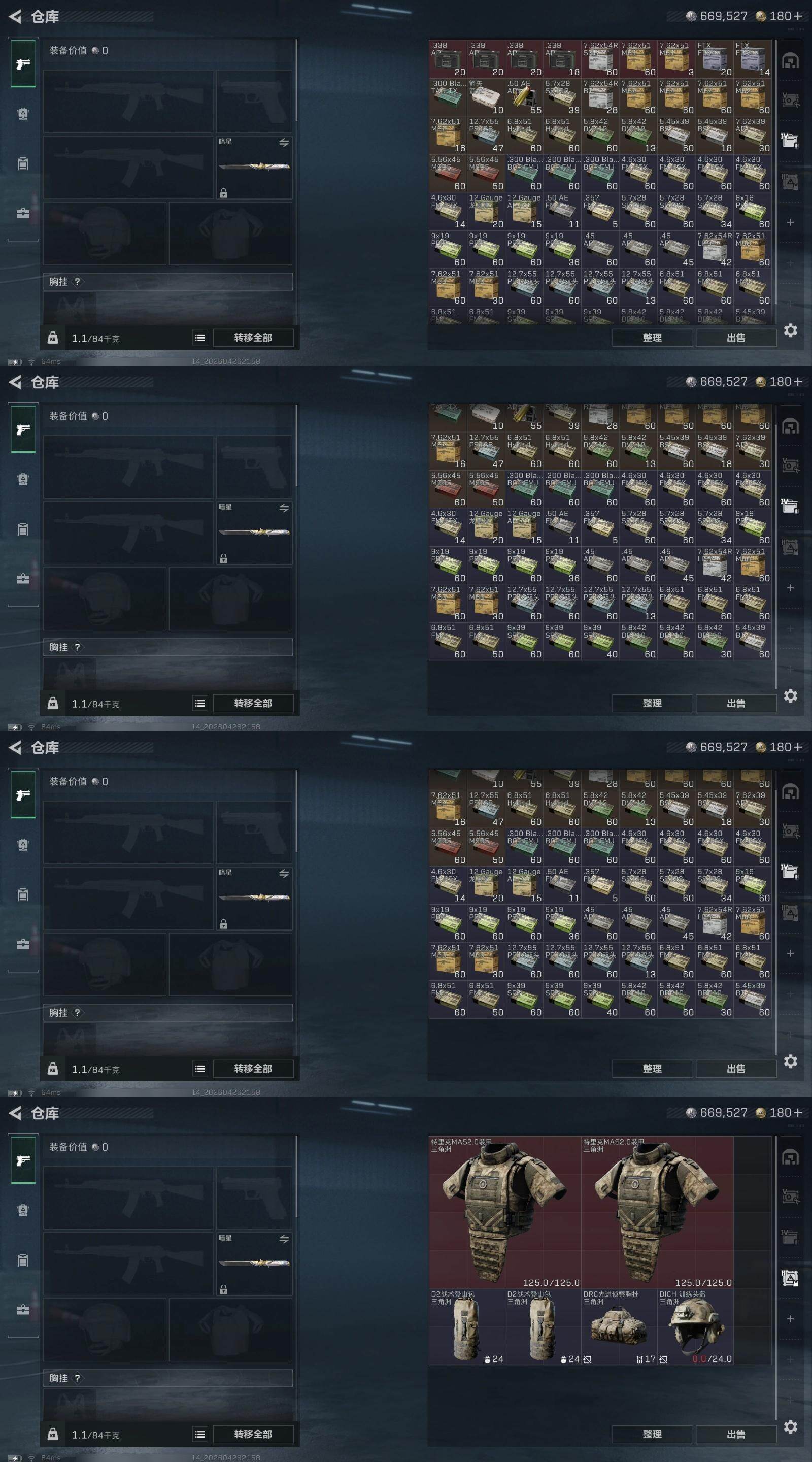Open briefcase tab icon on .338 AP ammo screen
This screenshot has height=1462, width=812.
pos(23,213)
